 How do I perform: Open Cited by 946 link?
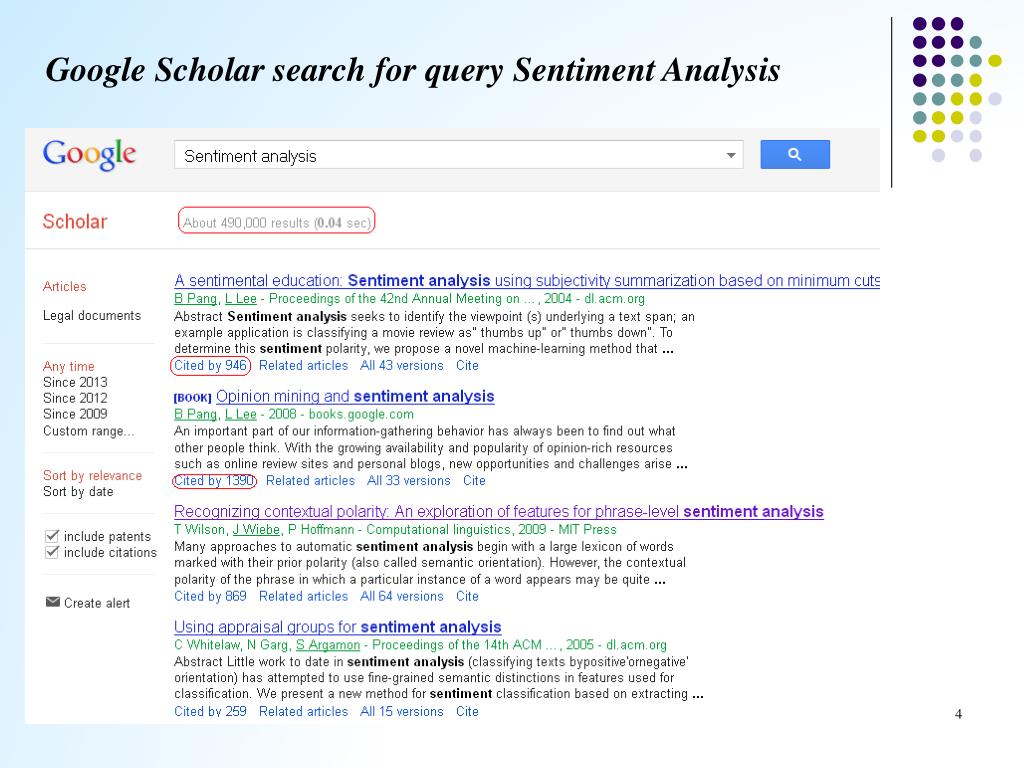pyautogui.click(x=210, y=366)
